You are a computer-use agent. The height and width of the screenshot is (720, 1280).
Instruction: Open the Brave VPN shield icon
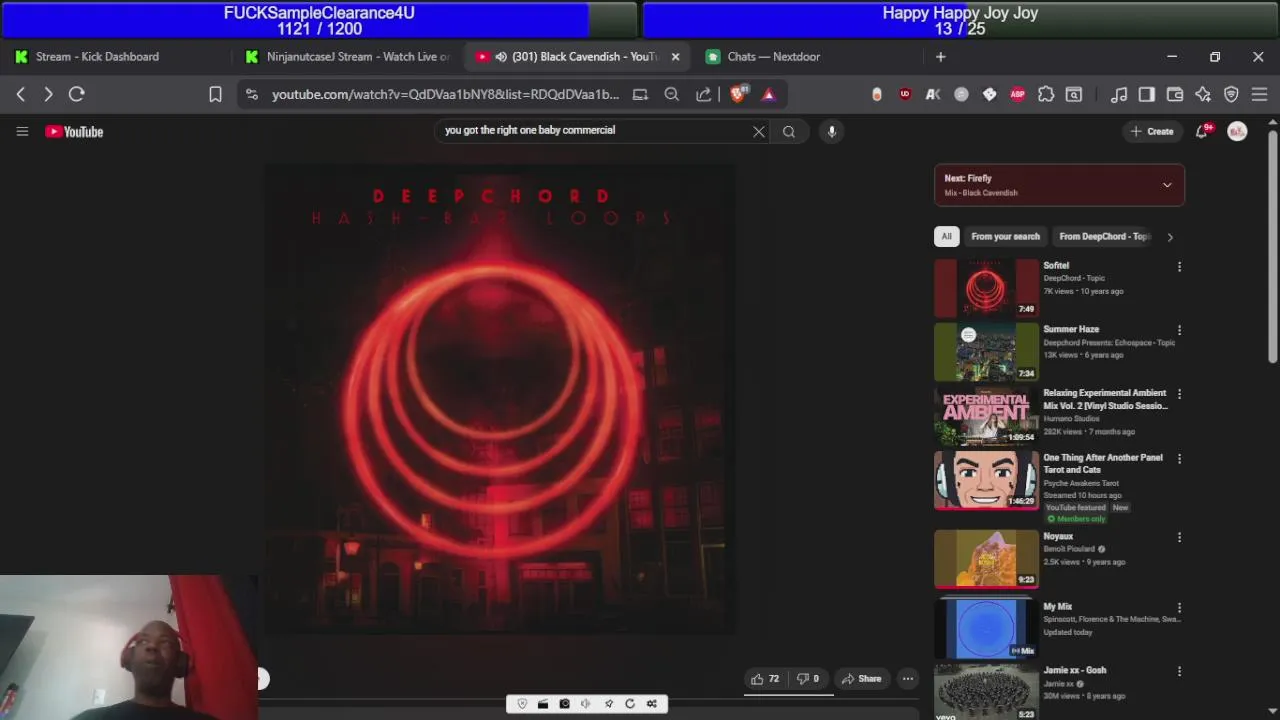(1231, 94)
